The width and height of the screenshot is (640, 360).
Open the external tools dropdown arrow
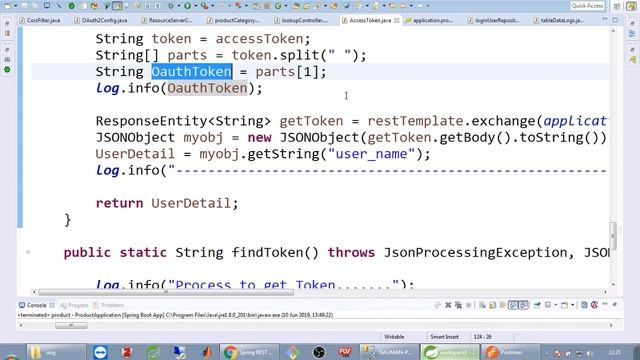[213, 6]
